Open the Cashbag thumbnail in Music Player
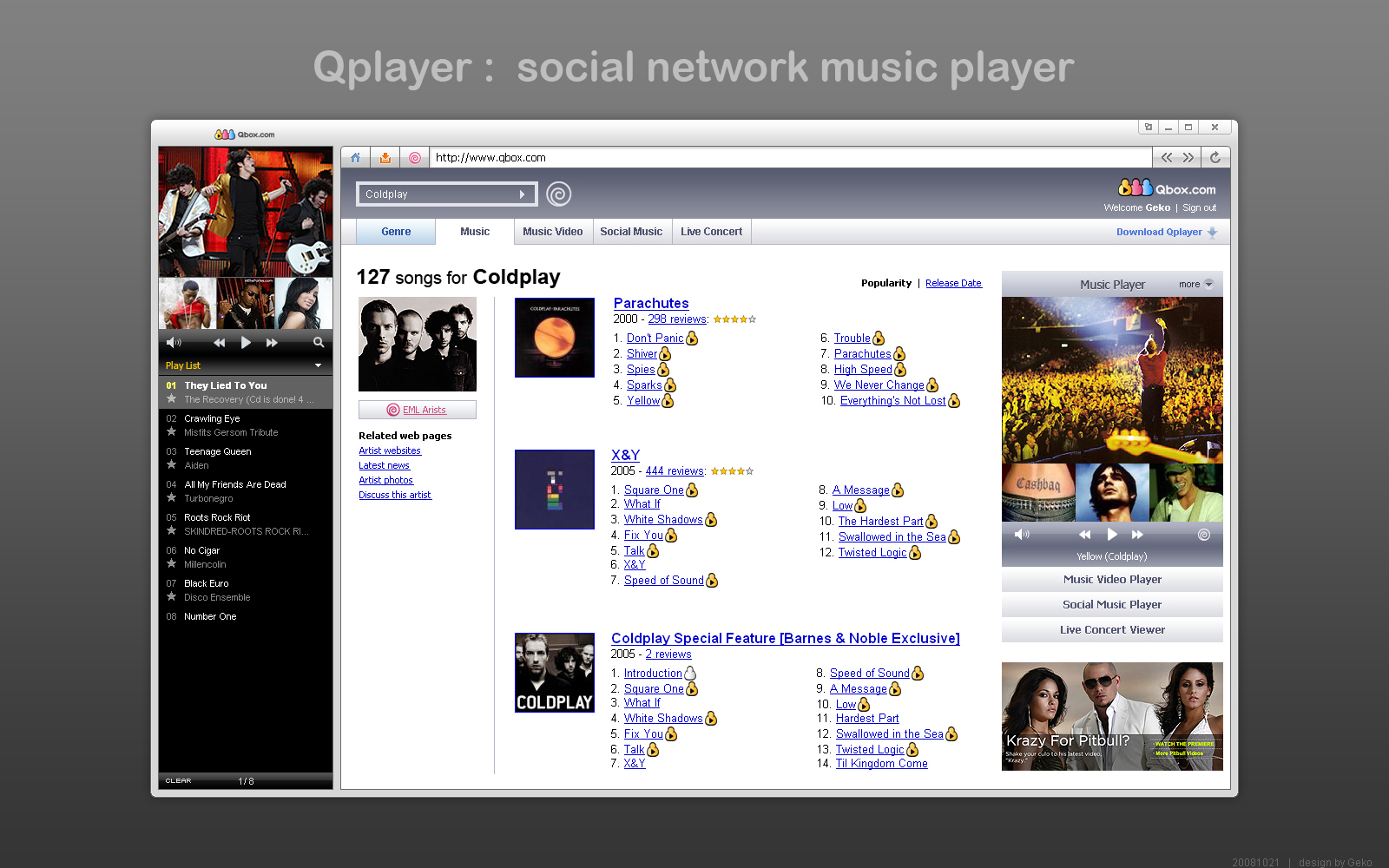Image resolution: width=1389 pixels, height=868 pixels. point(1038,492)
